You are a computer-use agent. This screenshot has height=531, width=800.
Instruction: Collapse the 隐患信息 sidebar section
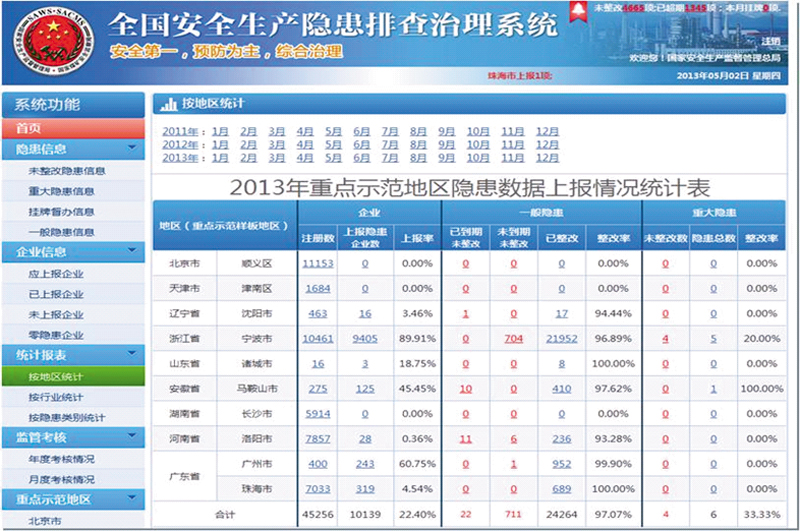point(132,149)
